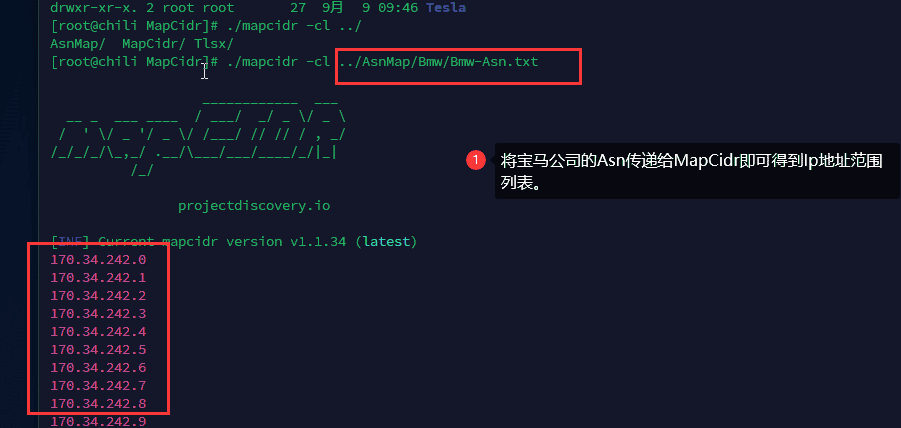This screenshot has height=428, width=901.
Task: Click the INF log tag
Action: pos(70,242)
